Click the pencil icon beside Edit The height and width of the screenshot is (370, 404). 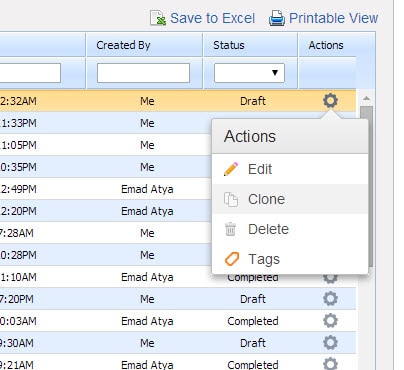(x=231, y=169)
